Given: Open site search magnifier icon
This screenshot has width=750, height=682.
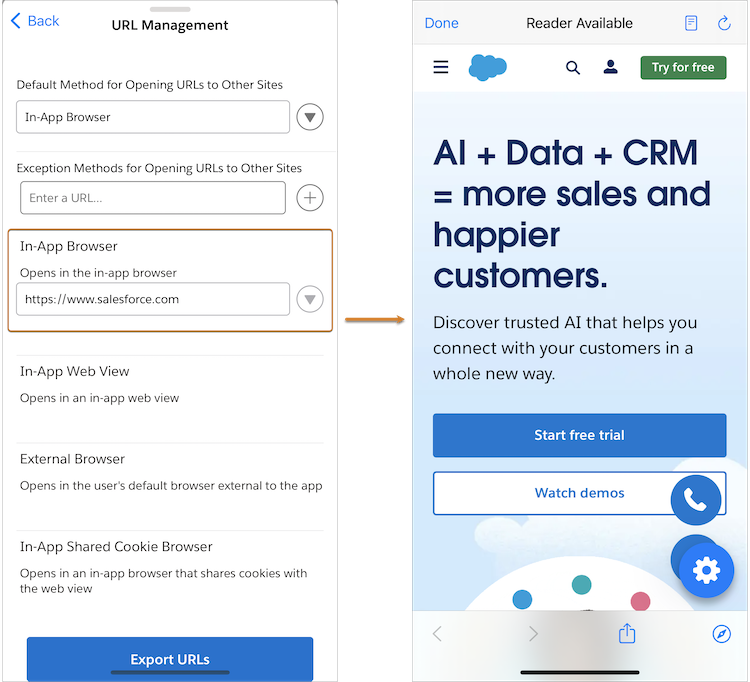Looking at the screenshot, I should [x=573, y=67].
